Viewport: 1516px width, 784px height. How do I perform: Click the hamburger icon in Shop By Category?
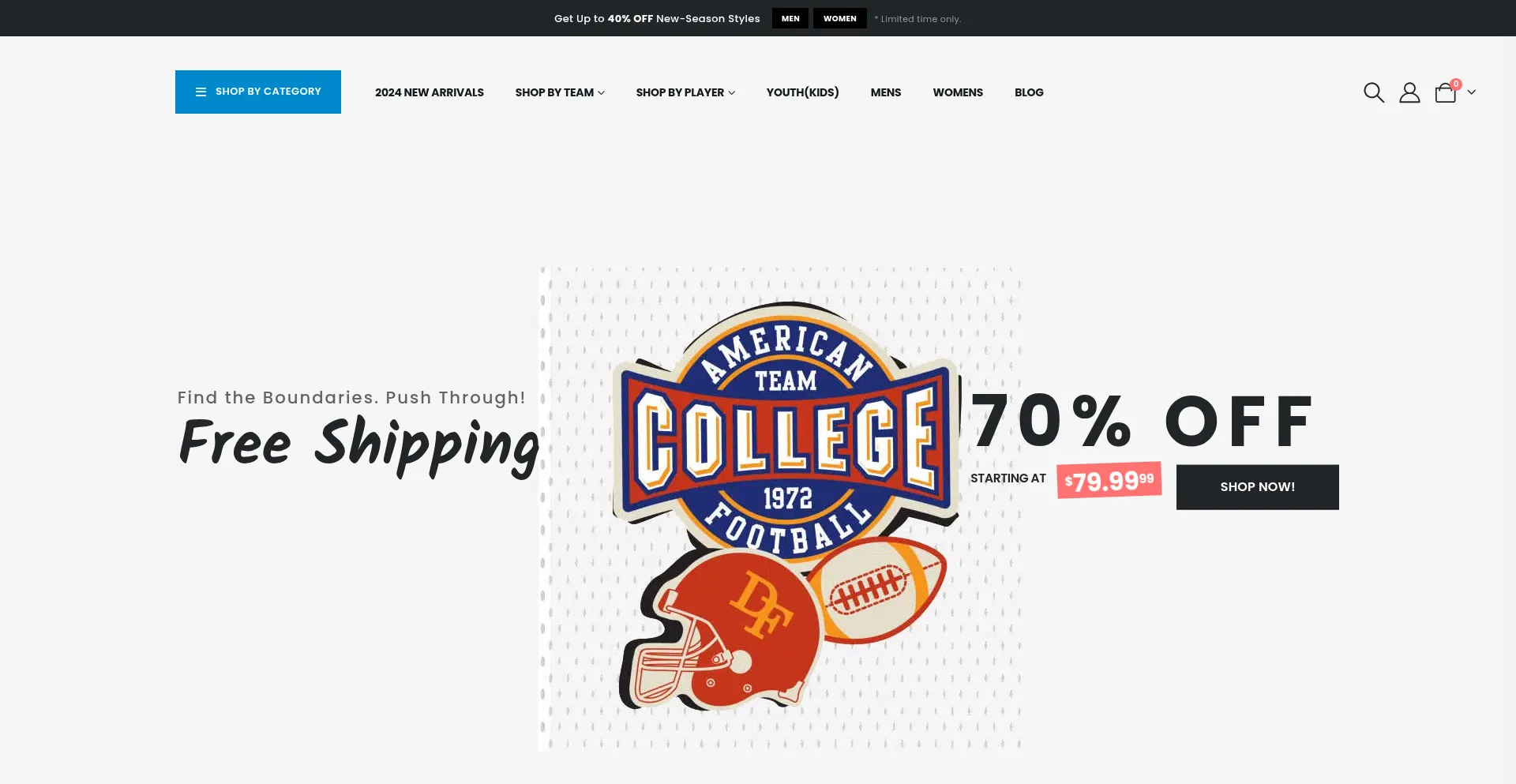pyautogui.click(x=201, y=92)
